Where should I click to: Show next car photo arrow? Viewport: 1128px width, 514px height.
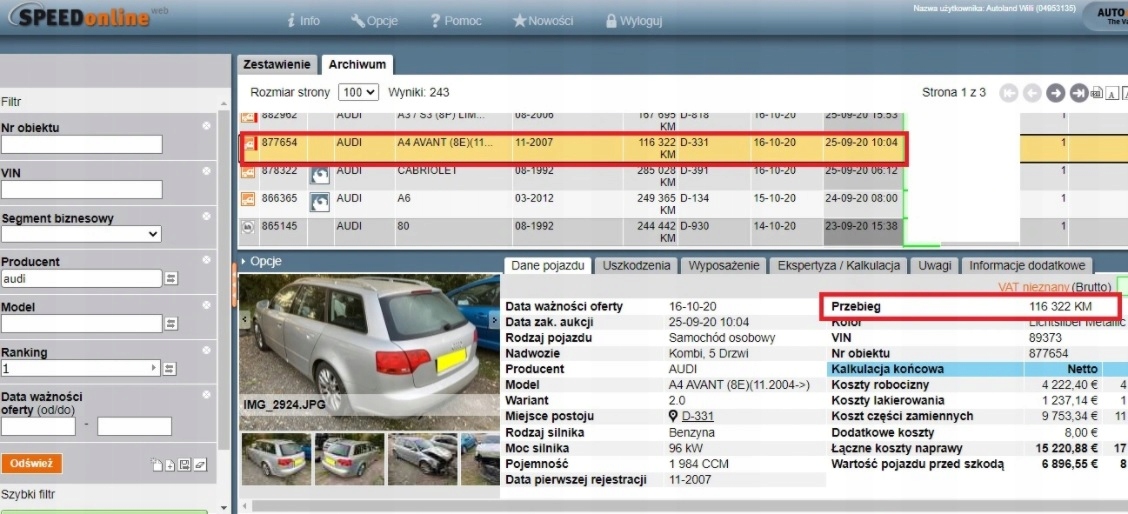[494, 319]
